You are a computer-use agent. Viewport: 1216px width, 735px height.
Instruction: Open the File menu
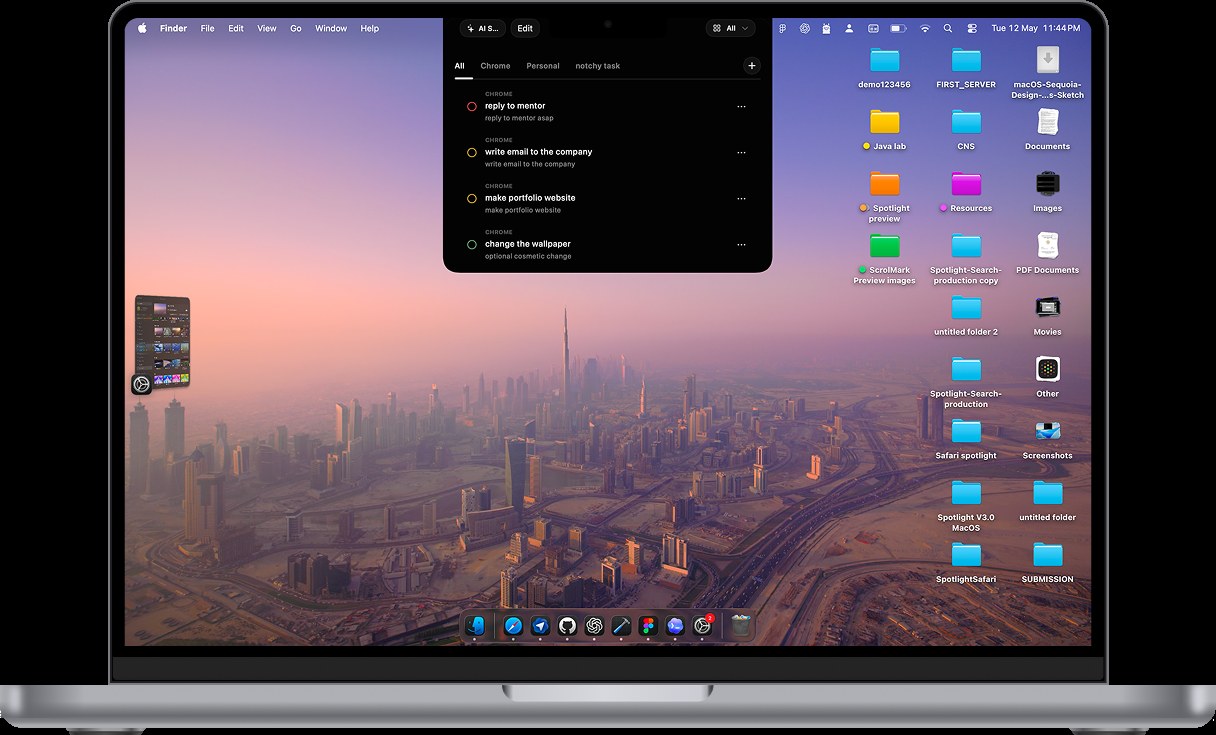point(207,29)
